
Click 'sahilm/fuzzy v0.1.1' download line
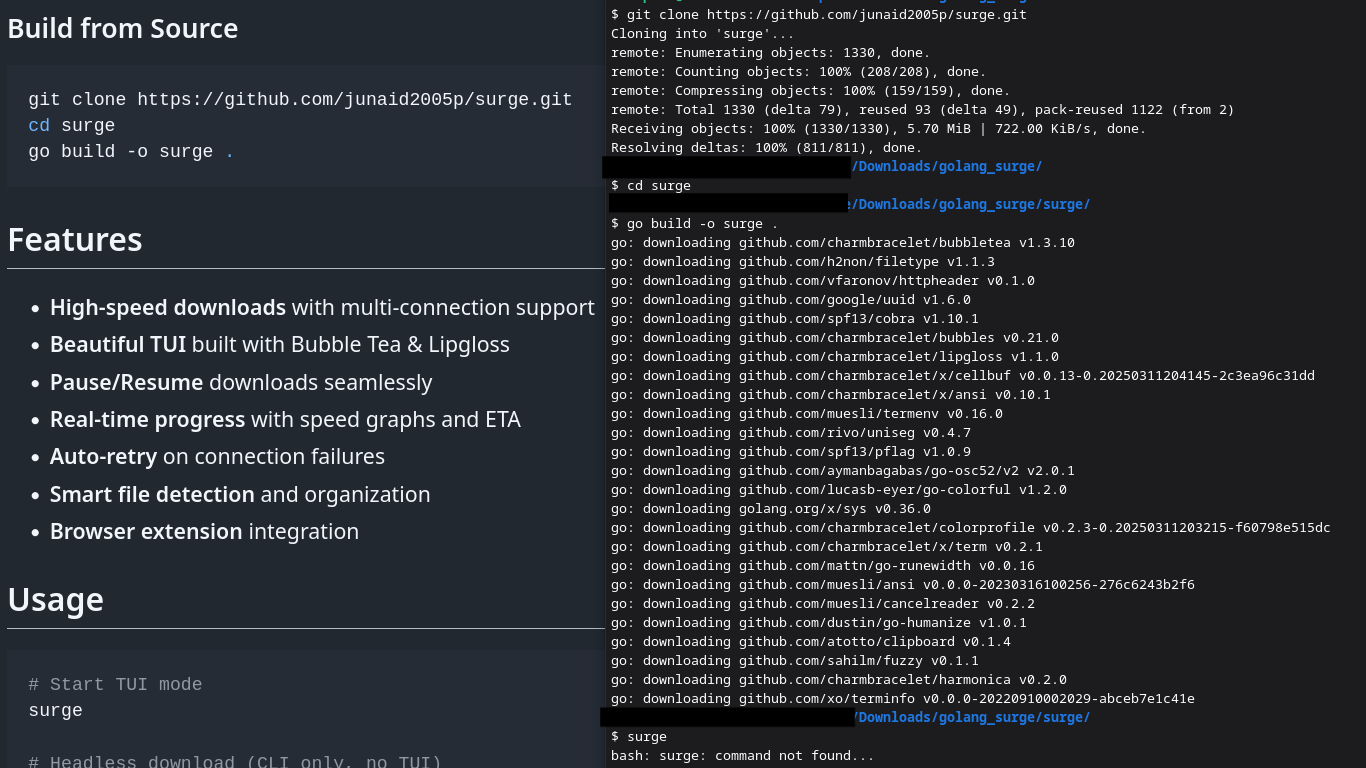point(795,661)
